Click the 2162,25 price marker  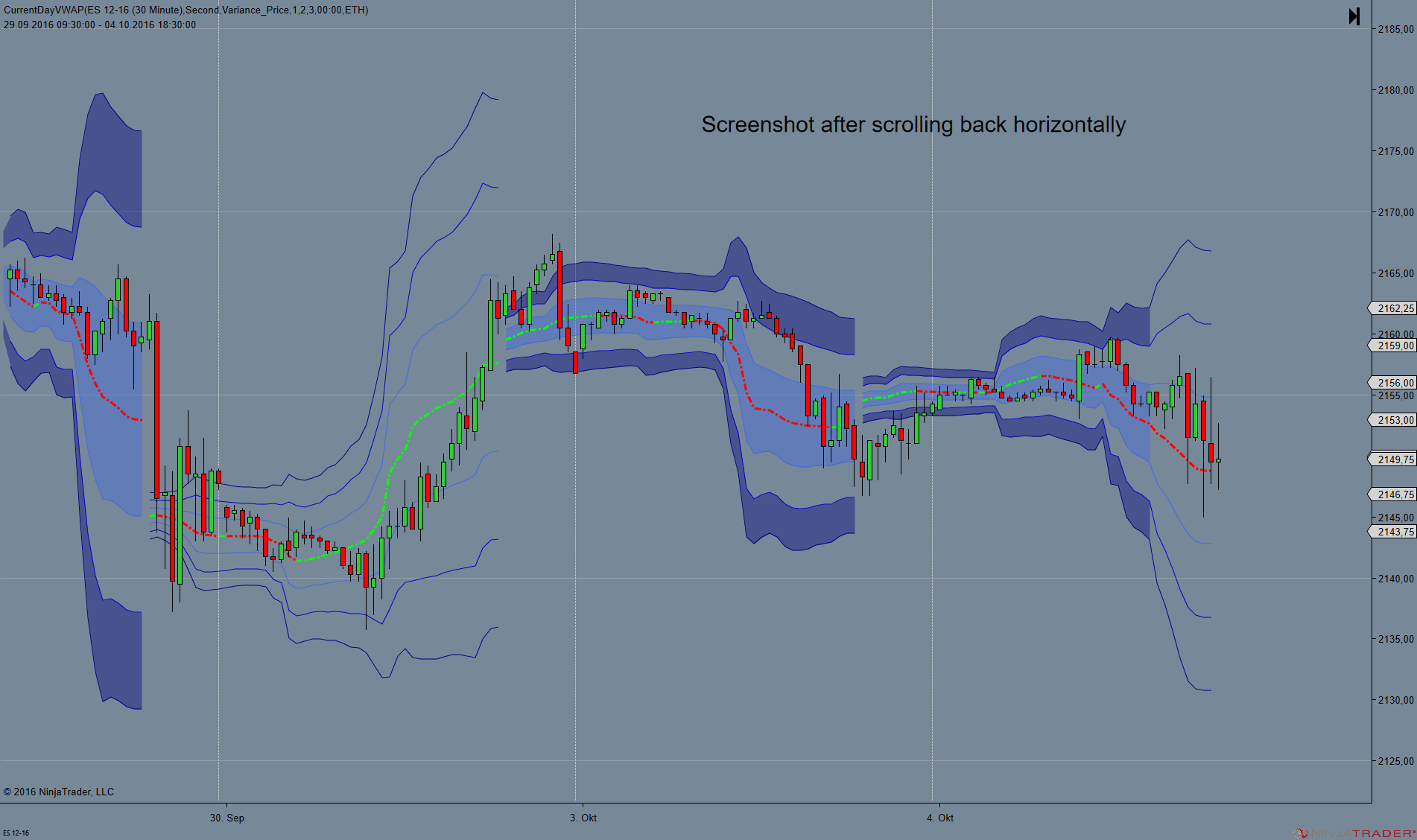tap(1392, 308)
